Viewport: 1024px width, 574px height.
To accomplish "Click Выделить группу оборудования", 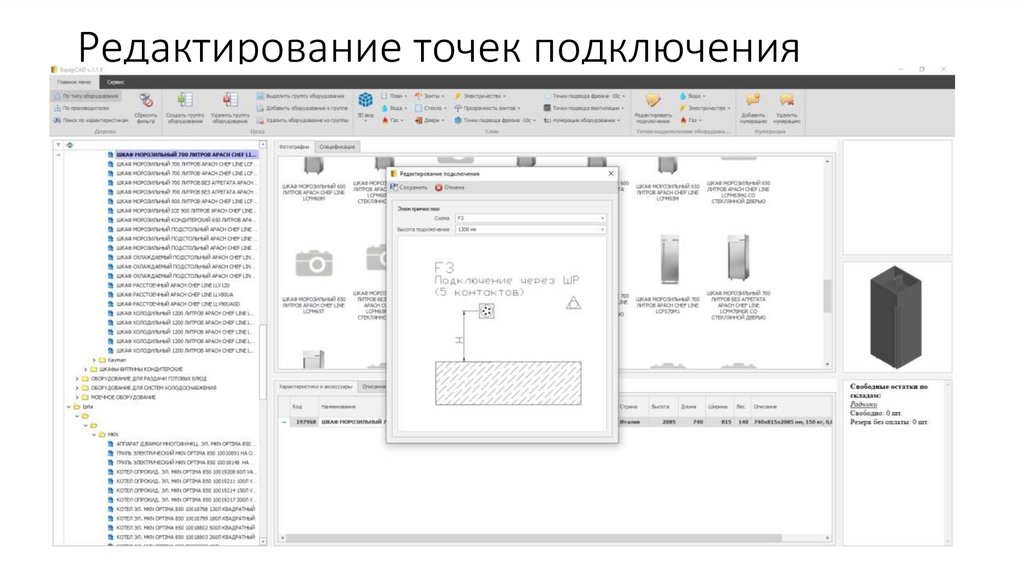I will [300, 96].
